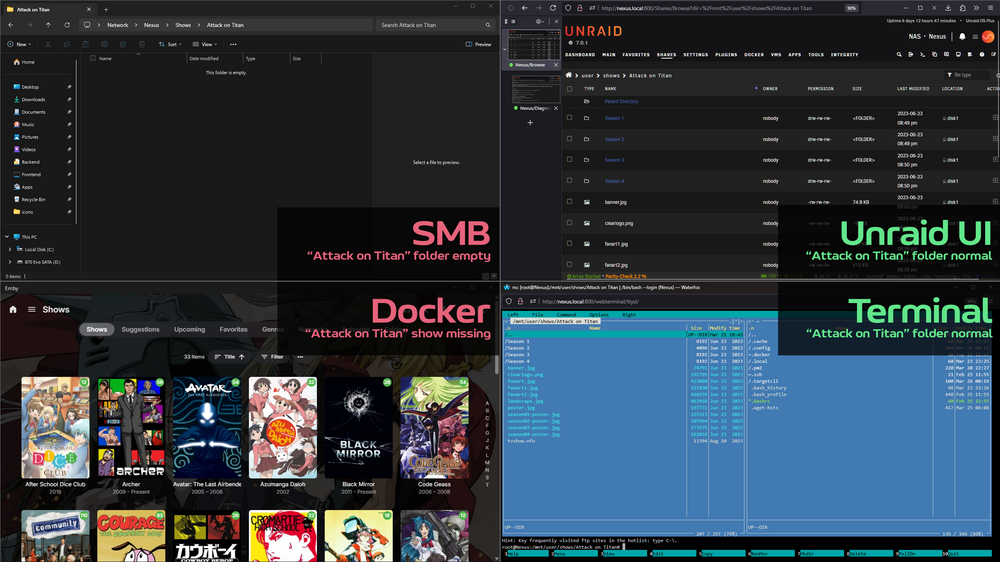1000x562 pixels.
Task: Switch to Emby Suggestions tab
Action: pos(140,330)
